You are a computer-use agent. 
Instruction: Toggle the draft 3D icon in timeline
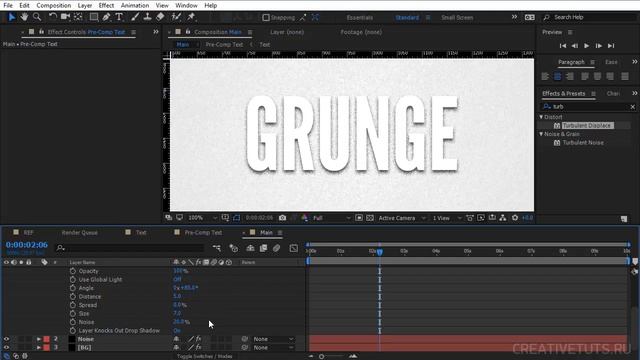tap(233, 248)
